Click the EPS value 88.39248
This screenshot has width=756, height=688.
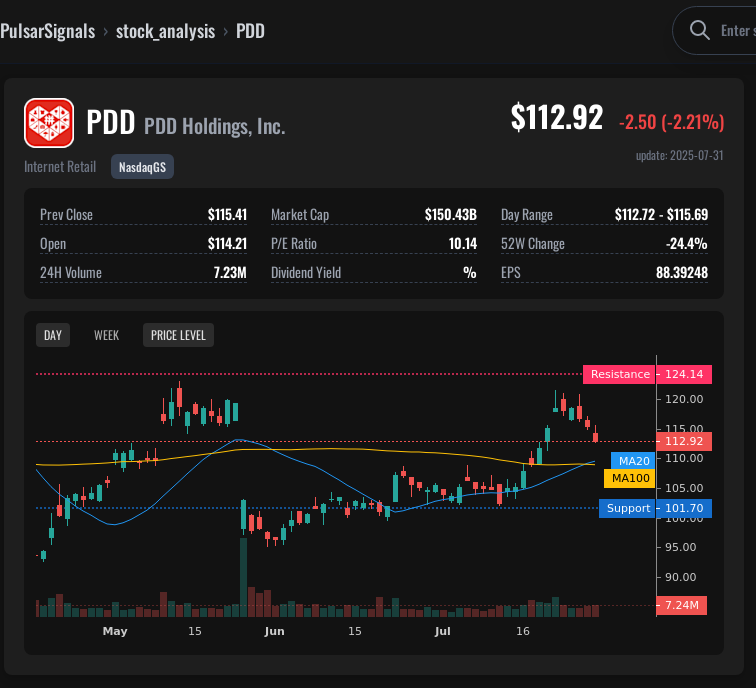click(x=682, y=272)
